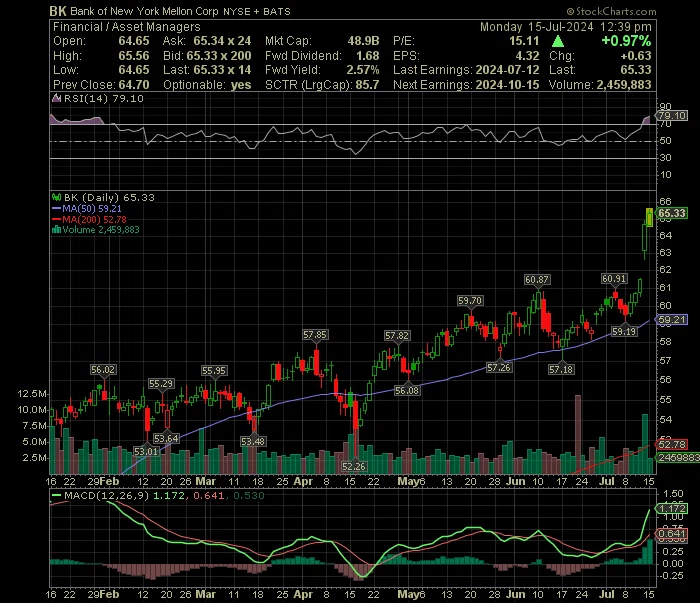
Task: Click the Mkt Cap value 48.9B
Action: [363, 41]
